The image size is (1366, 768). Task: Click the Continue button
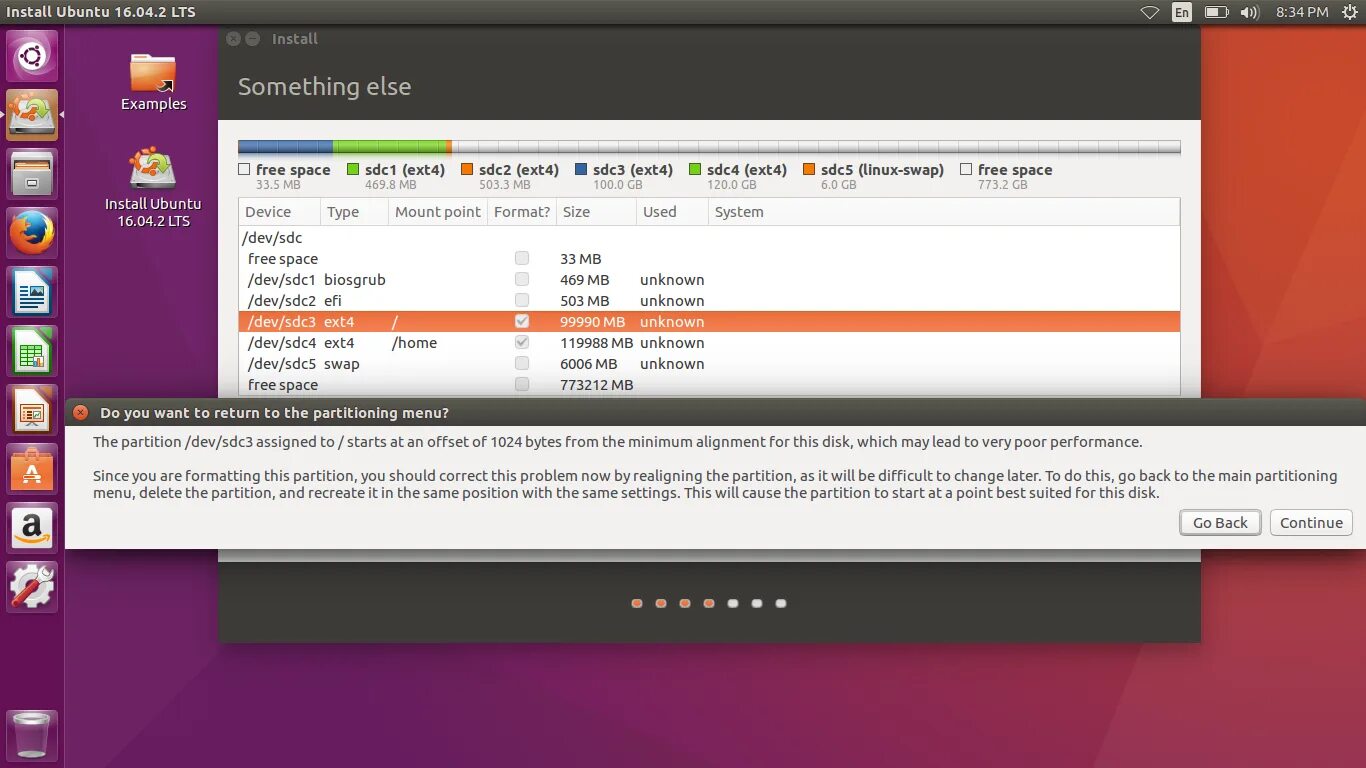click(x=1311, y=522)
